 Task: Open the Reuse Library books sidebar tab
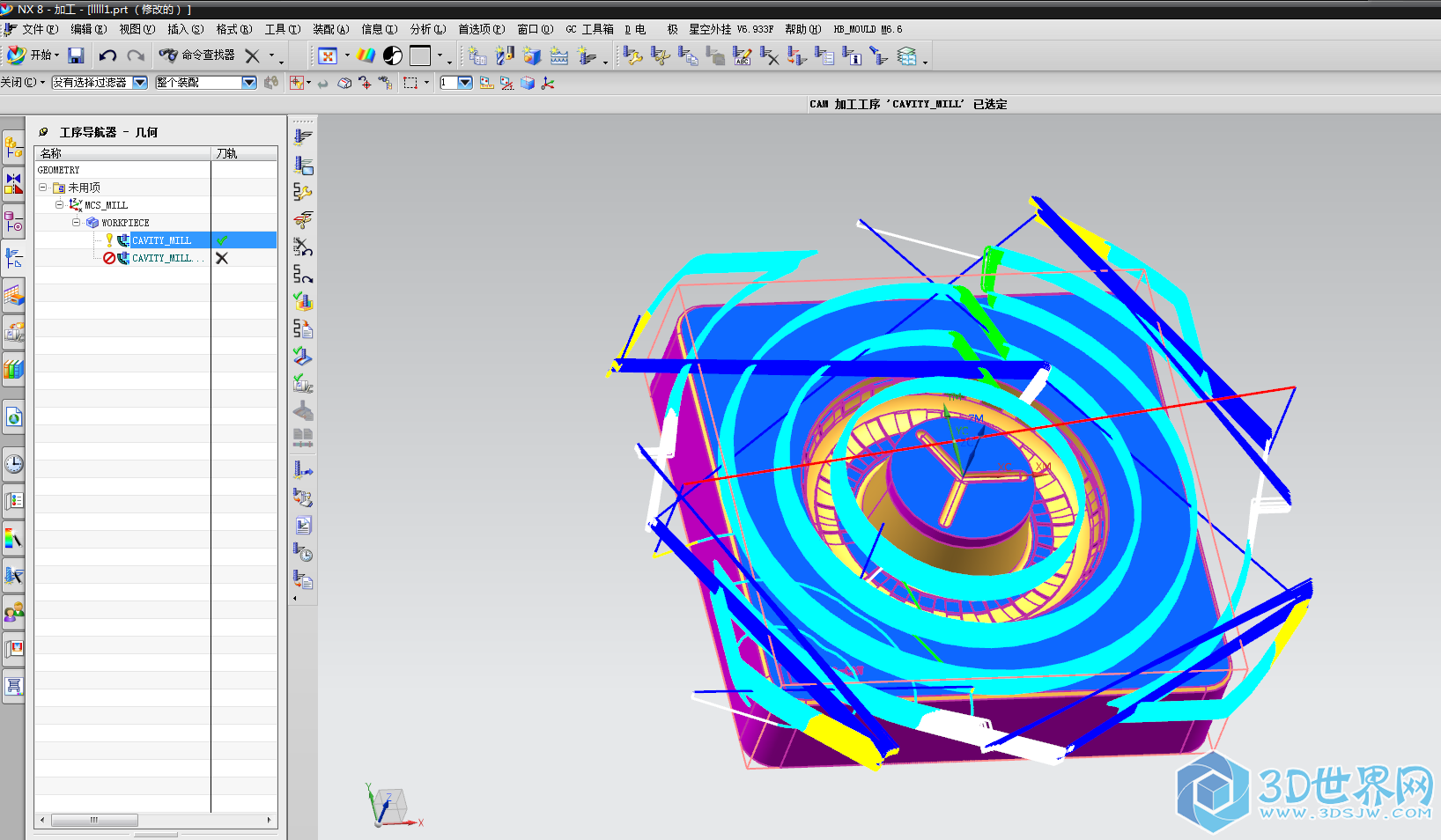click(13, 369)
